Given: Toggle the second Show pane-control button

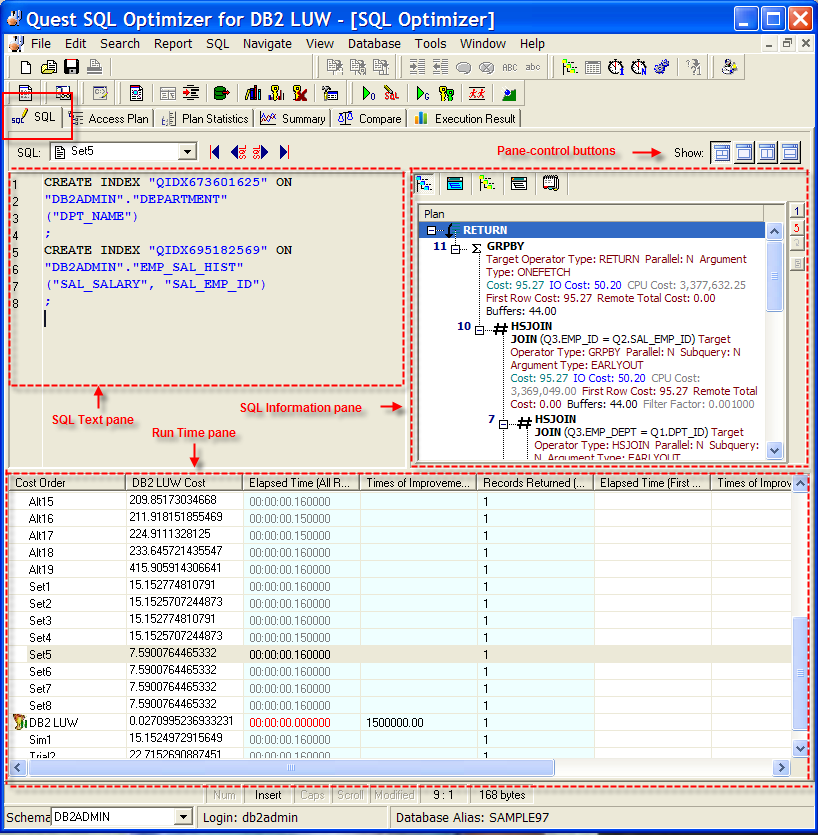Looking at the screenshot, I should (x=744, y=152).
